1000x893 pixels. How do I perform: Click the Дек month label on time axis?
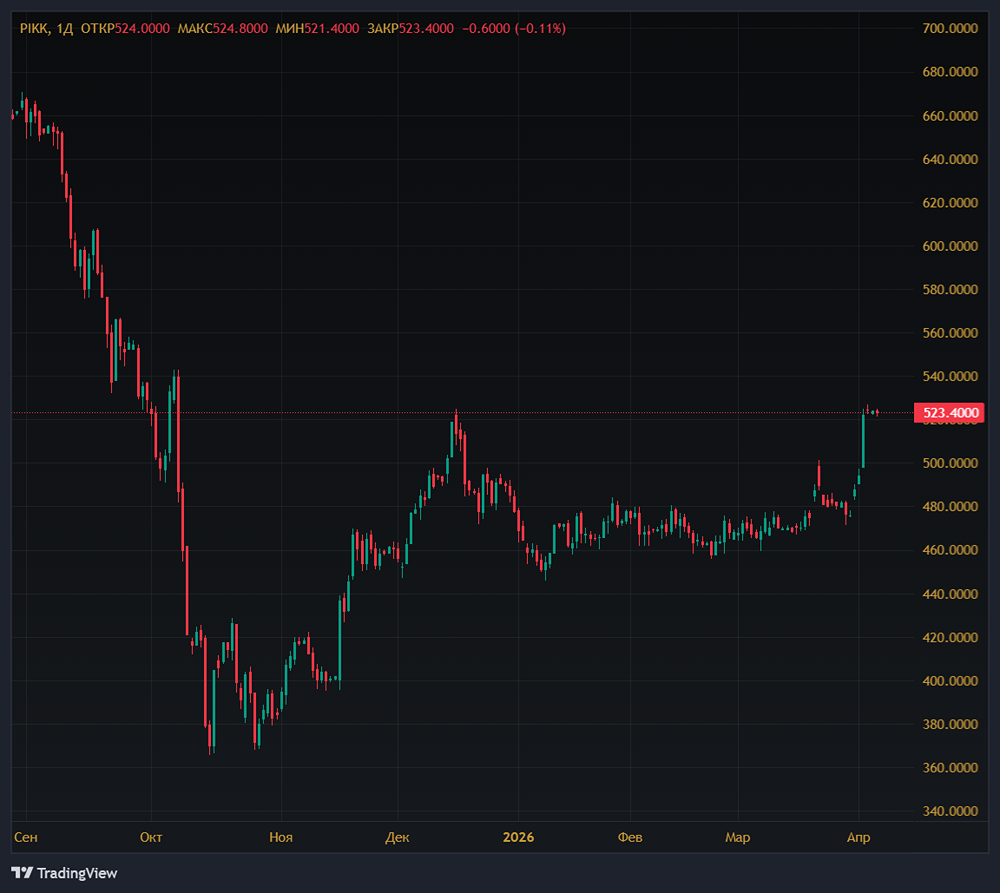tap(397, 837)
